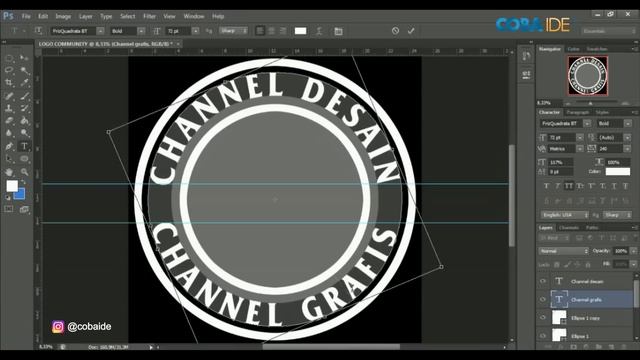Open anti-aliasing Sharp dropdown in options bar

(x=233, y=31)
